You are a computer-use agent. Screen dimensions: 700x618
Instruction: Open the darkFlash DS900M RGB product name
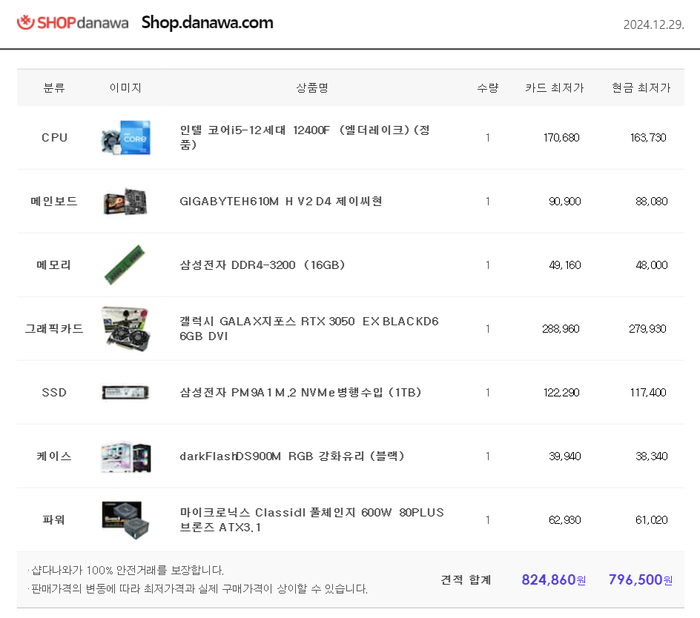tap(292, 456)
